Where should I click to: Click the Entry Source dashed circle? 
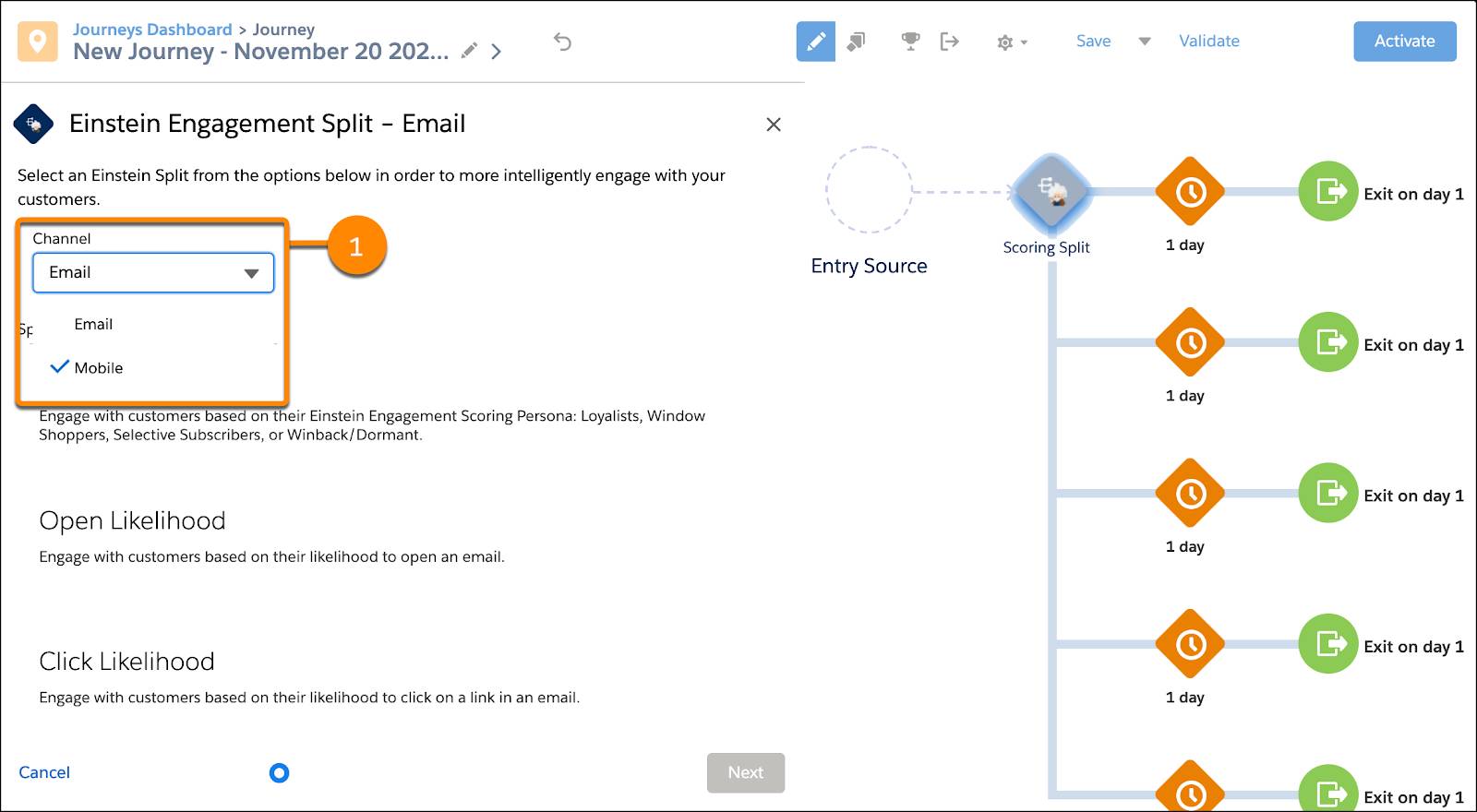click(869, 190)
